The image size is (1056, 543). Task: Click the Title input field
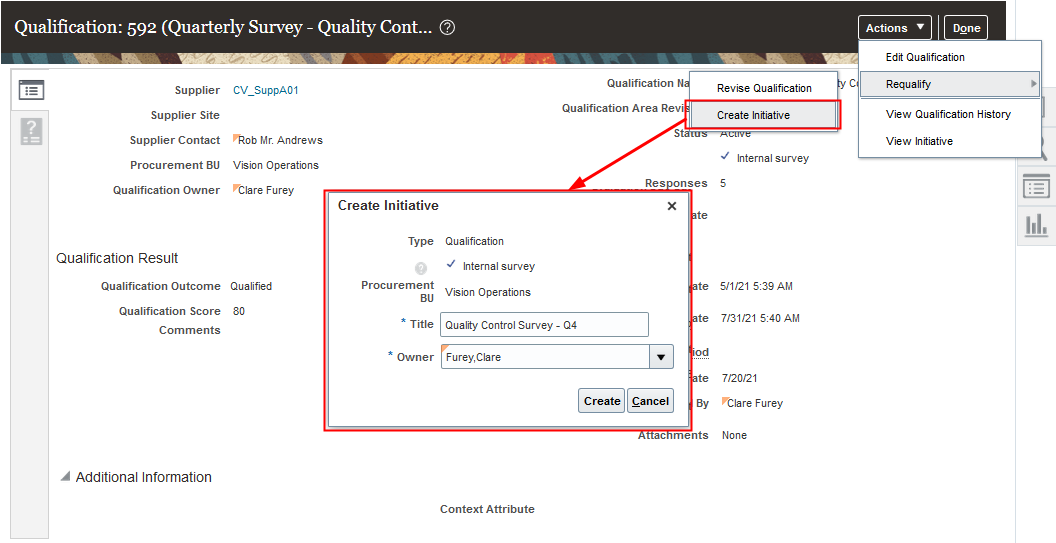[544, 325]
